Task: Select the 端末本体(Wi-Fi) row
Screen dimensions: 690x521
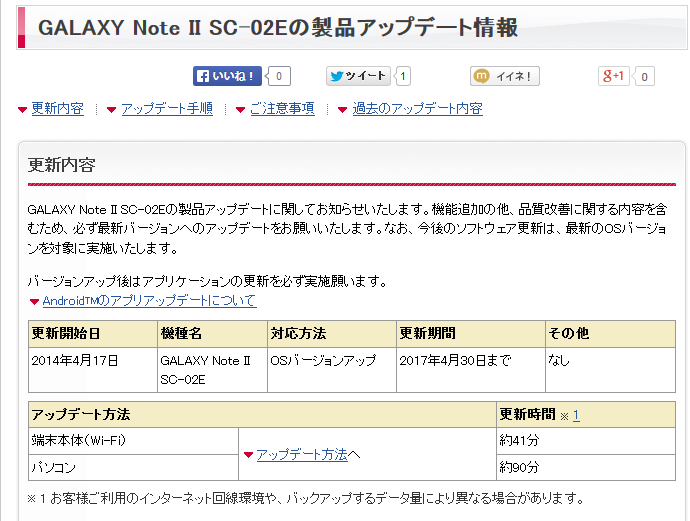Action: 133,441
